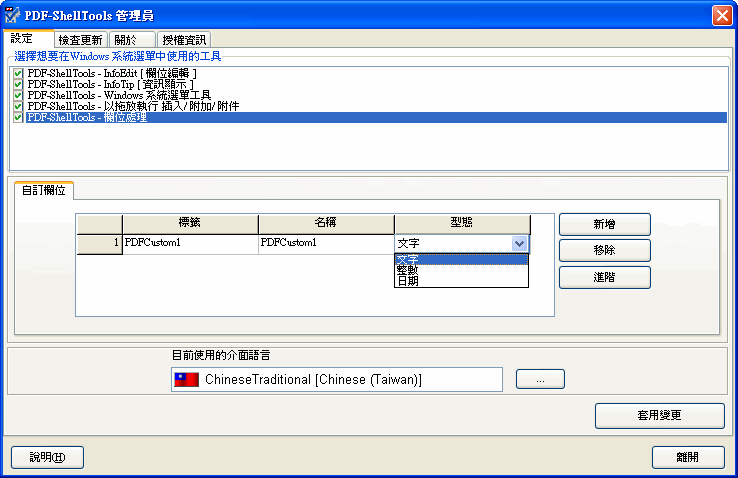Click the 標籤 column header
Viewport: 738px width, 478px height.
tap(190, 223)
